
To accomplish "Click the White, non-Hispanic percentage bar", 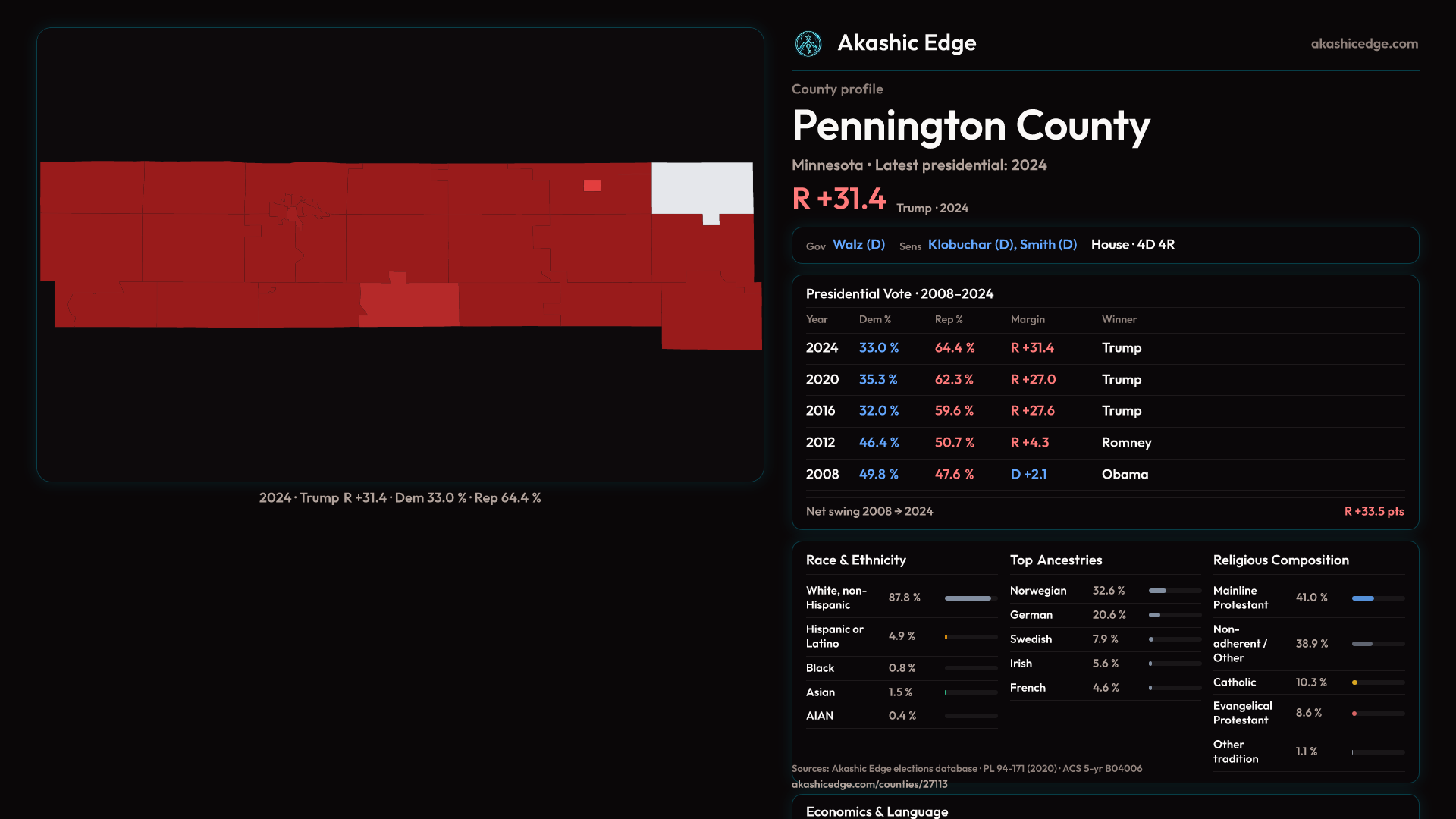I will tap(968, 598).
